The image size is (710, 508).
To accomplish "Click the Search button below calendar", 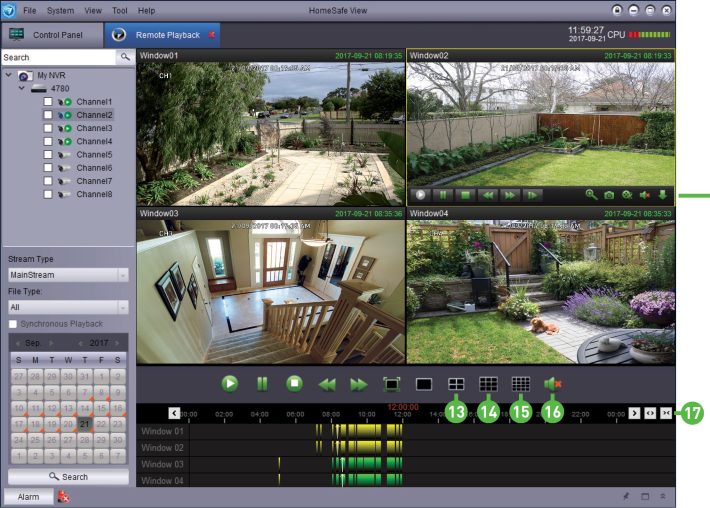I will pos(68,477).
